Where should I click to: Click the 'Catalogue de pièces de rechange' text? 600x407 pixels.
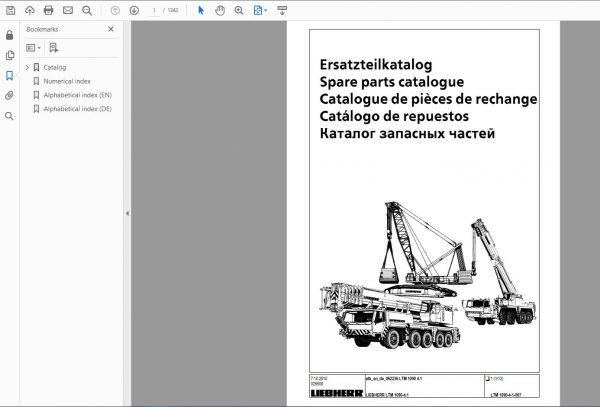[428, 99]
